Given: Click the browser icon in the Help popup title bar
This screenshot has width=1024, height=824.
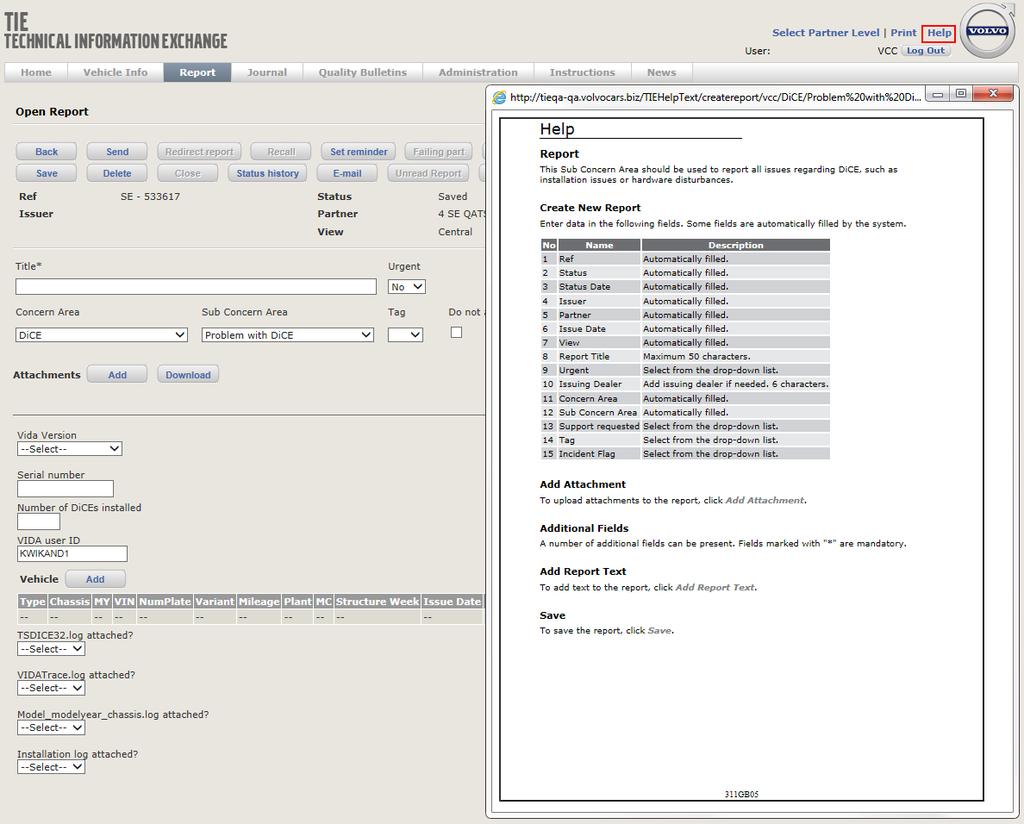Looking at the screenshot, I should 499,97.
